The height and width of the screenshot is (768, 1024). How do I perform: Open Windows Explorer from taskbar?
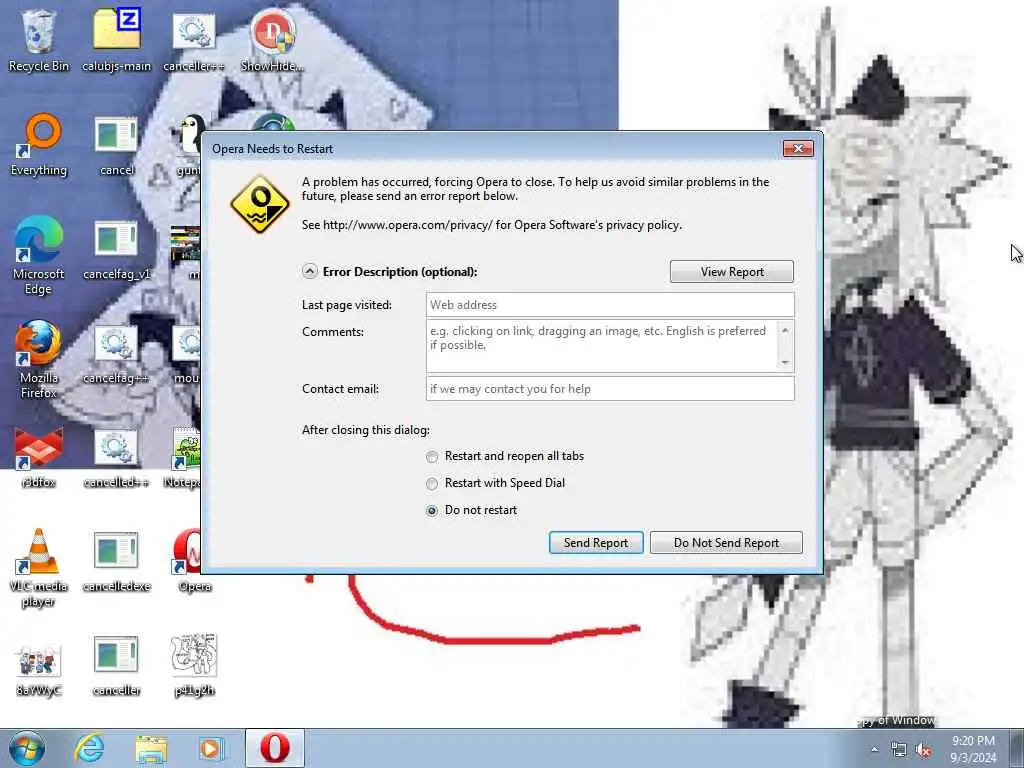[151, 748]
